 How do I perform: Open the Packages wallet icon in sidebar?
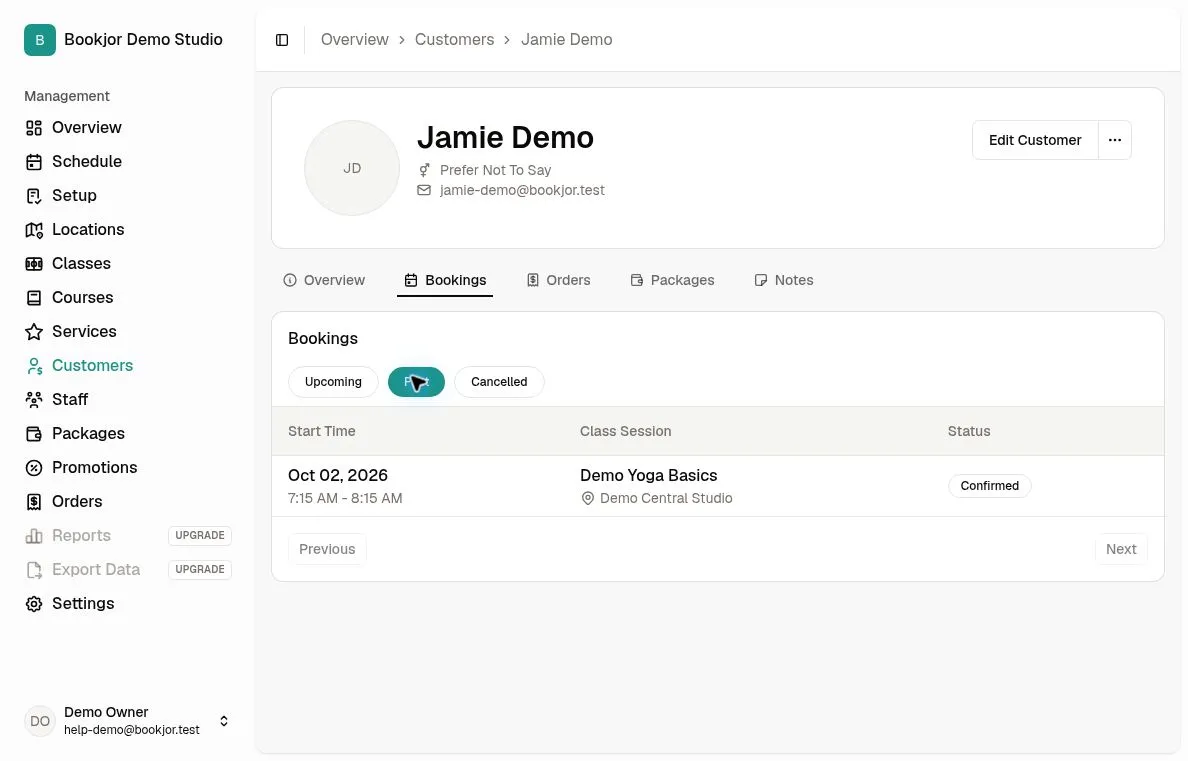[34, 434]
